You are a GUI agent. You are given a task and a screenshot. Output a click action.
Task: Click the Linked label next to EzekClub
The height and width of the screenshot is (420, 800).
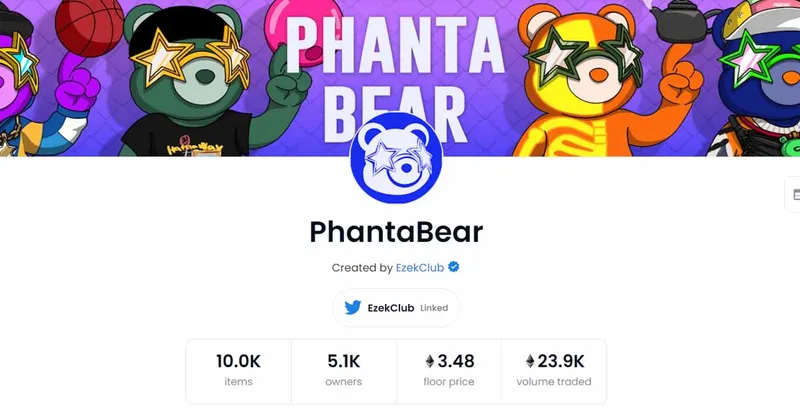[x=434, y=308]
